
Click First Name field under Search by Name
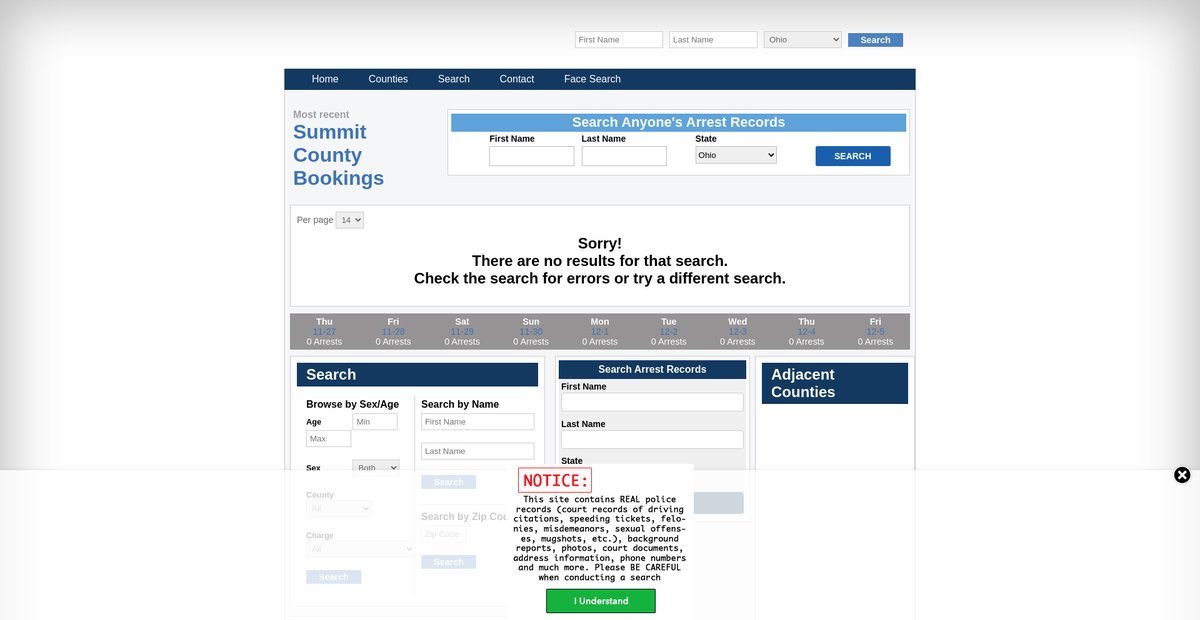477,422
